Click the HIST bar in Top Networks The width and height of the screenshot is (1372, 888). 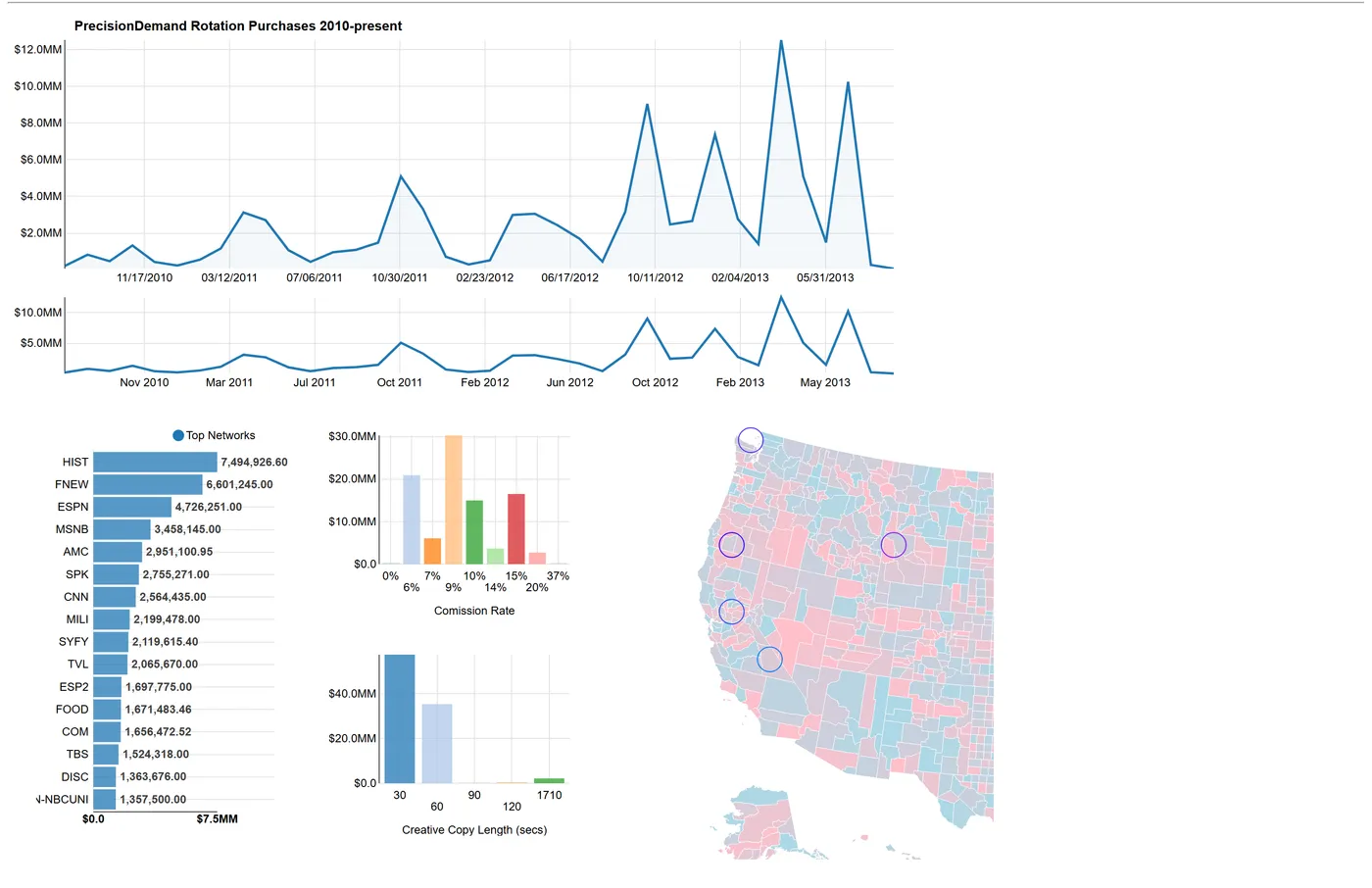(x=155, y=462)
